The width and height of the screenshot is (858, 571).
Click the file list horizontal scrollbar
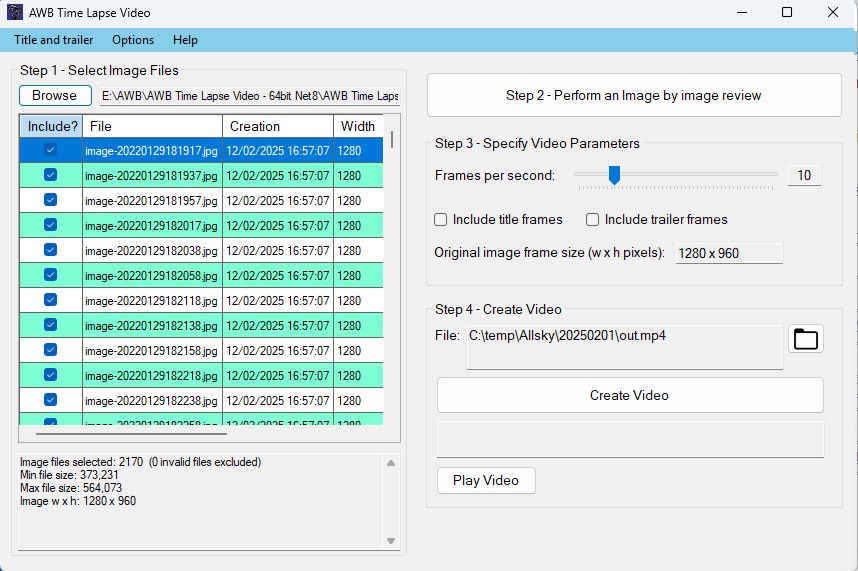[131, 434]
